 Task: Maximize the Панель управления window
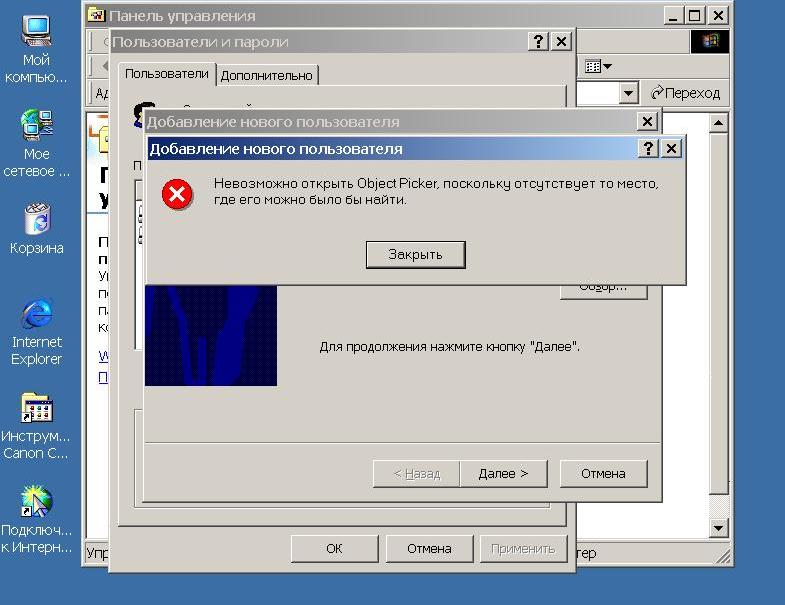[x=694, y=16]
